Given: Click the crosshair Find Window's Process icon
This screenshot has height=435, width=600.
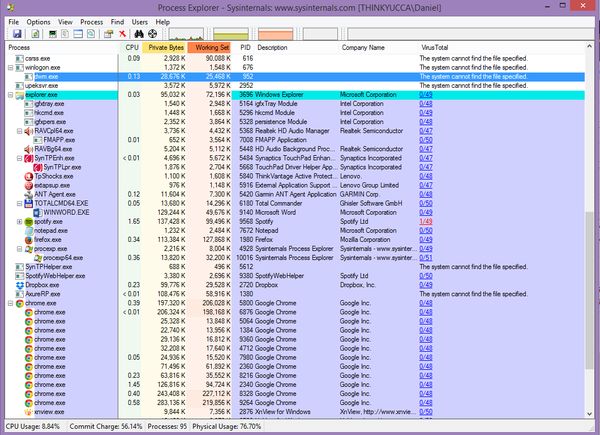Looking at the screenshot, I should point(152,34).
